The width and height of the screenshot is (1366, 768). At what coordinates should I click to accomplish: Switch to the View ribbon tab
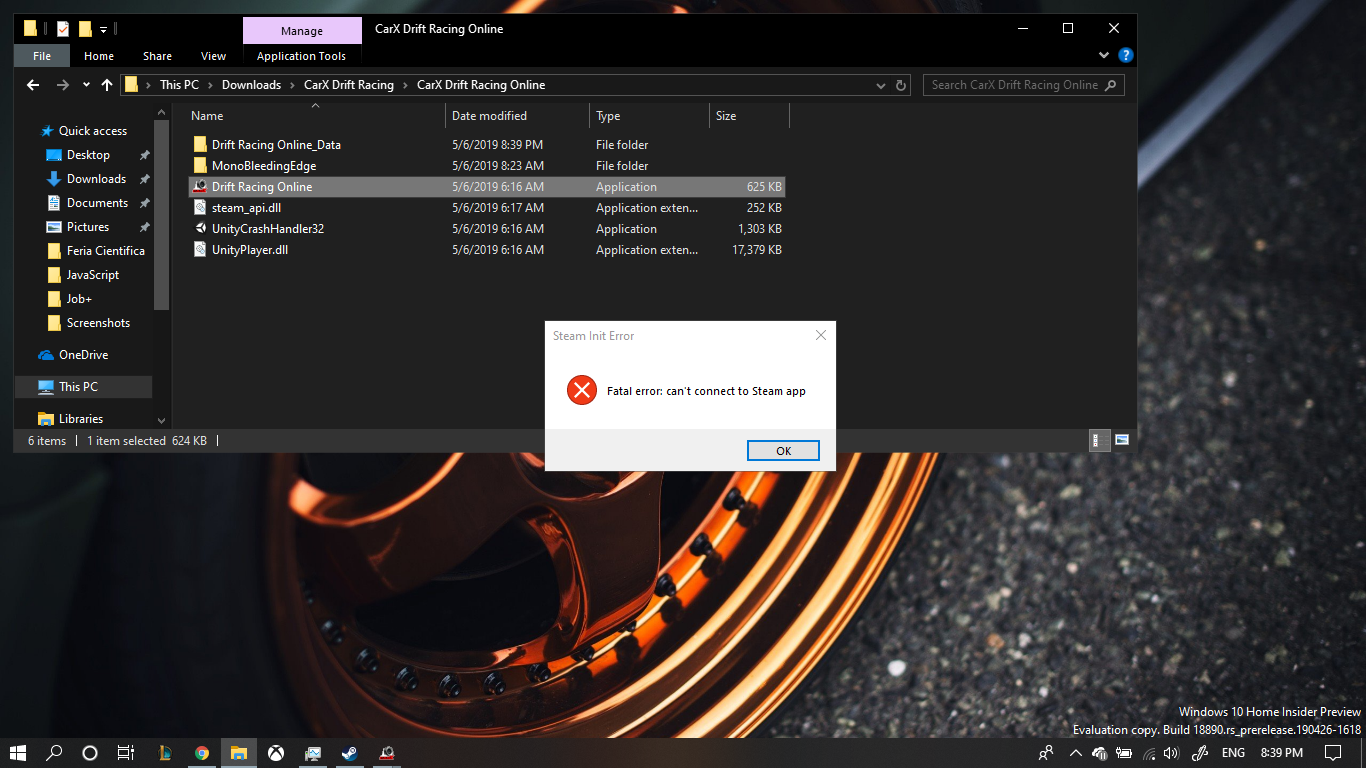pyautogui.click(x=213, y=56)
